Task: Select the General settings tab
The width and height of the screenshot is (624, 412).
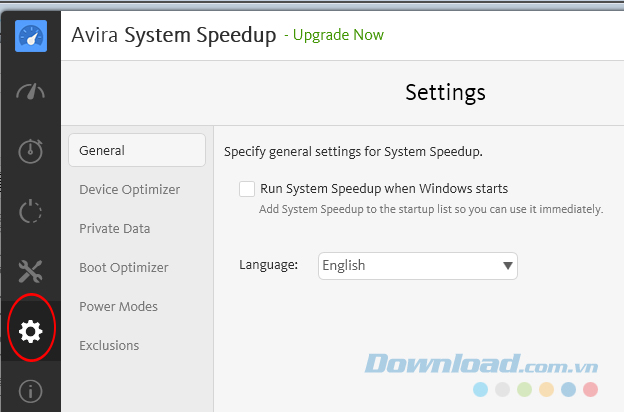Action: pos(137,150)
